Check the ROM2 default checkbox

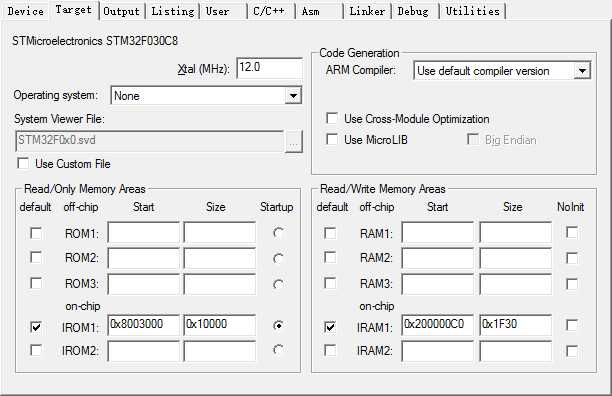click(36, 257)
